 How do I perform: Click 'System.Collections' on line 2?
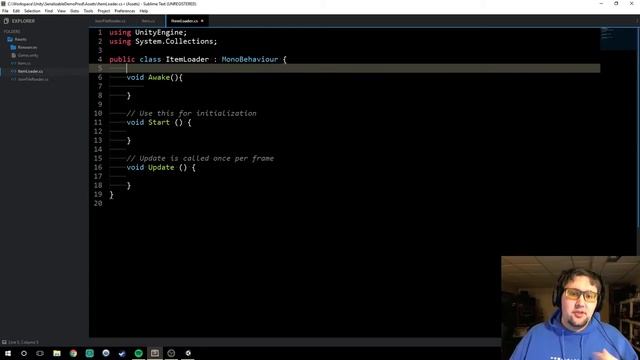[175, 41]
